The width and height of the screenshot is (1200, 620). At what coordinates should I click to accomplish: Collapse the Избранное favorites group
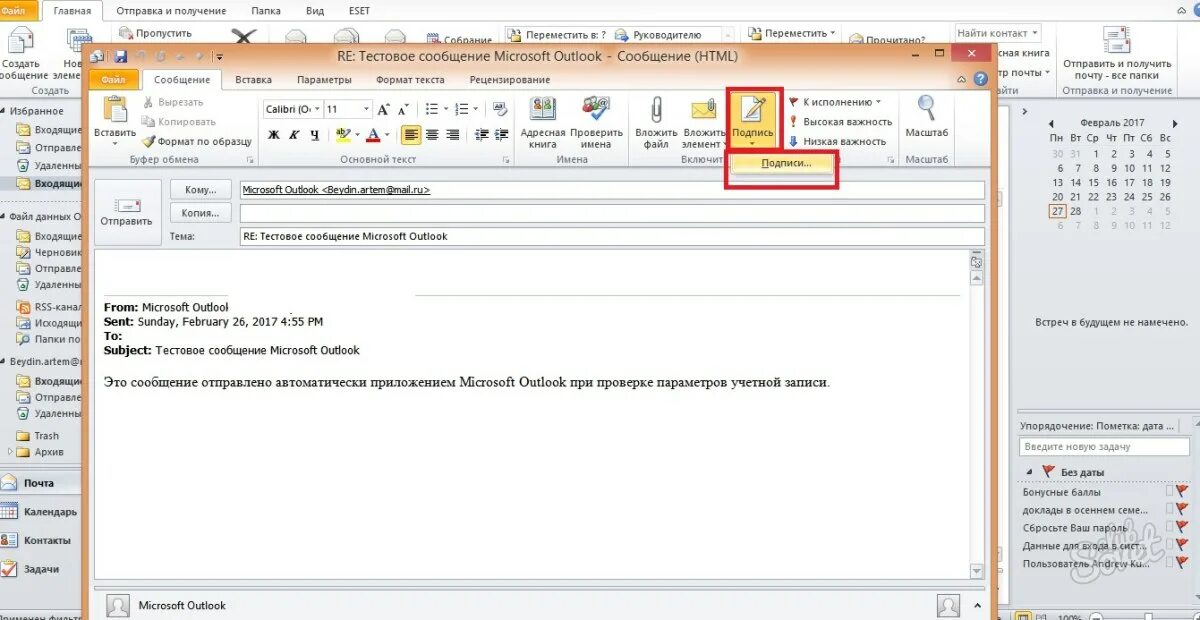[4, 111]
